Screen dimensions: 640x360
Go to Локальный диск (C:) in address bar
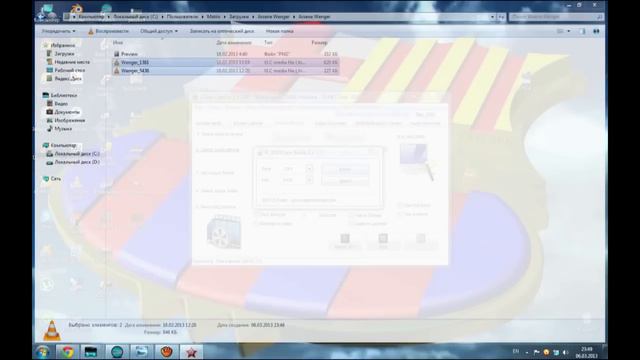136,17
